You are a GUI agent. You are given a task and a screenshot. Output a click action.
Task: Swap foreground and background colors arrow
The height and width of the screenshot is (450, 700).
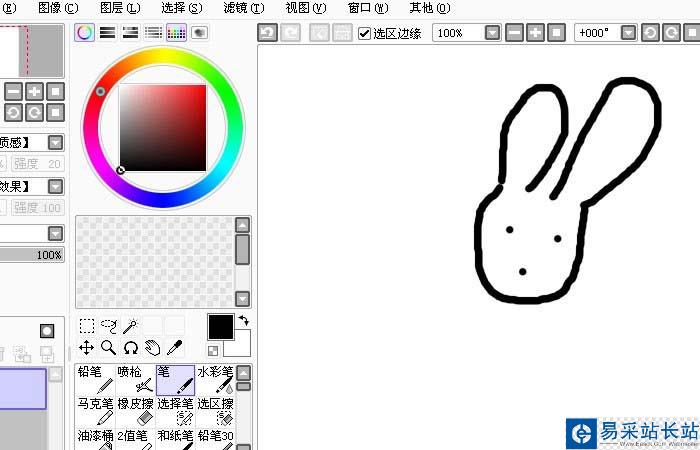point(244,320)
